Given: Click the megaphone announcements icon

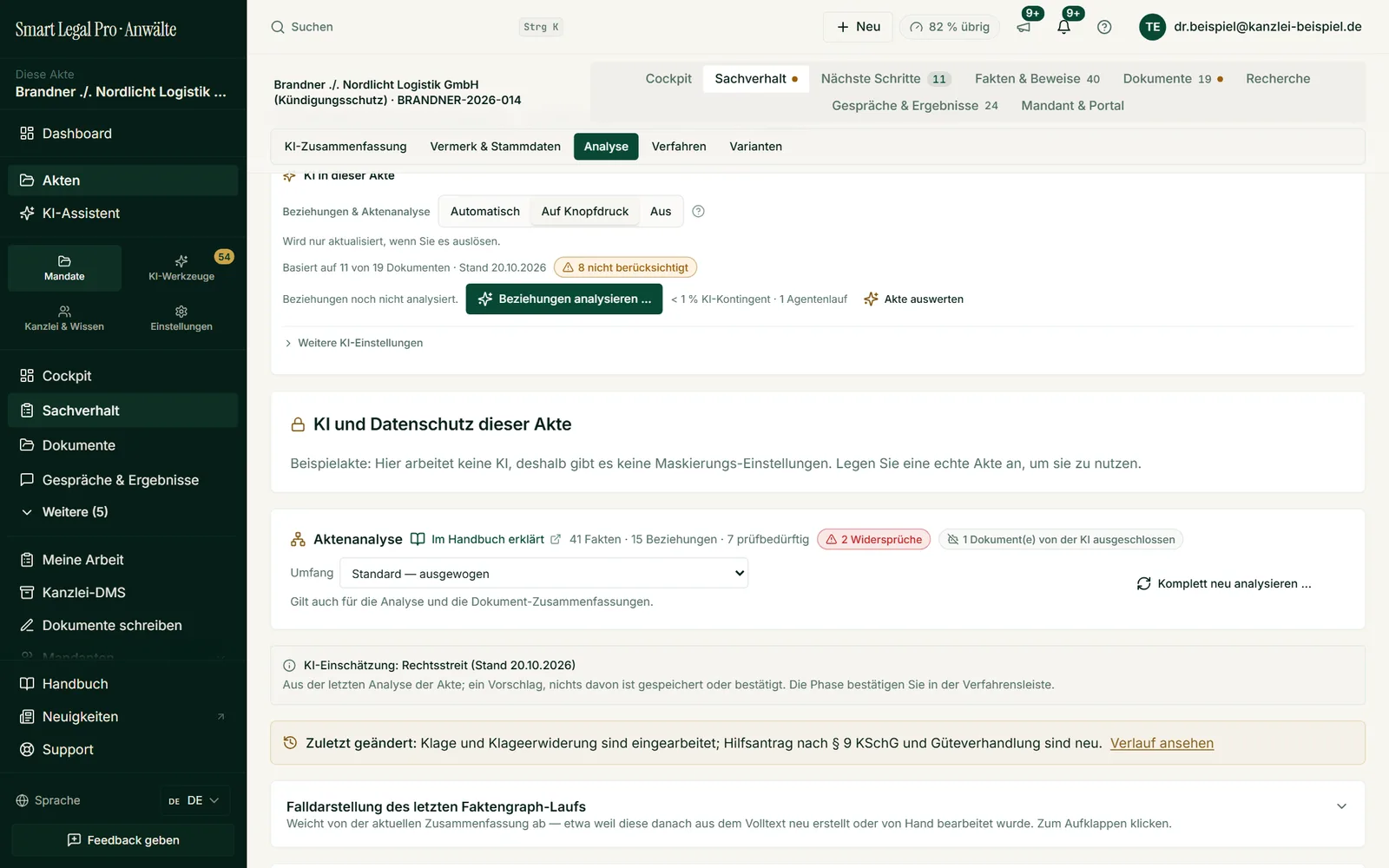Looking at the screenshot, I should point(1024,27).
